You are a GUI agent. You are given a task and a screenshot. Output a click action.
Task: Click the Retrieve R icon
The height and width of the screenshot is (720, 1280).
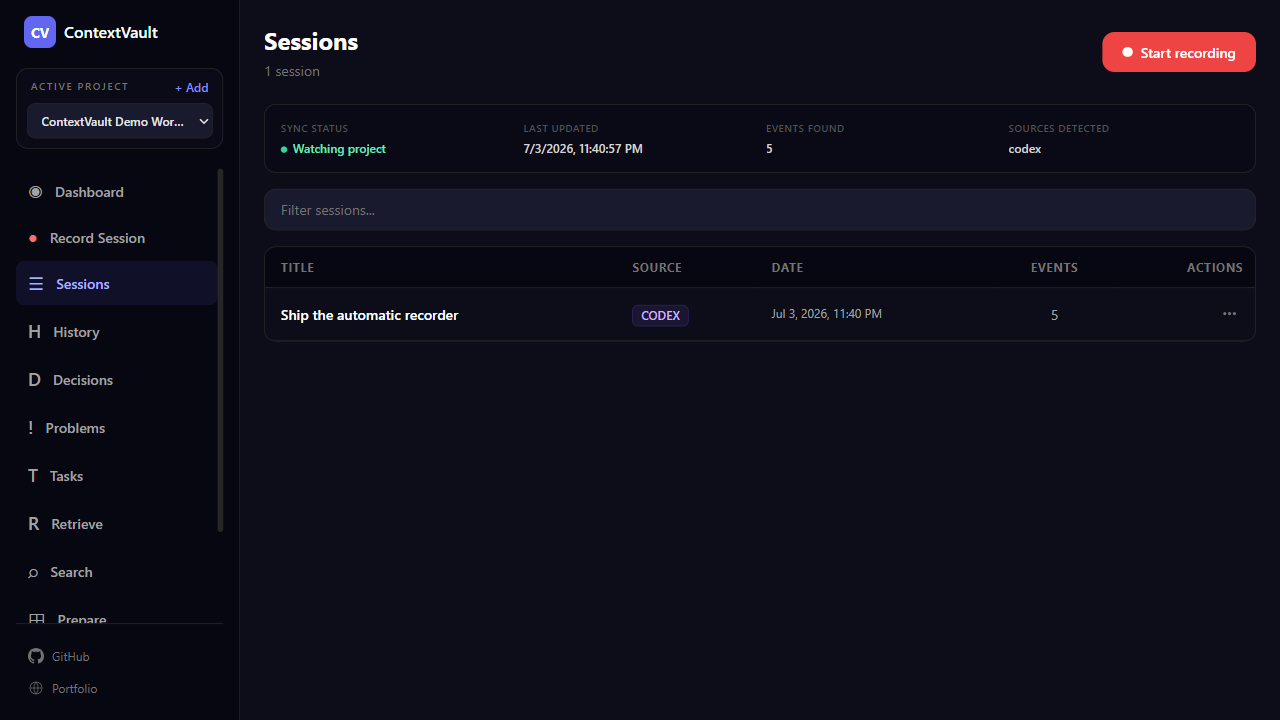click(x=33, y=524)
